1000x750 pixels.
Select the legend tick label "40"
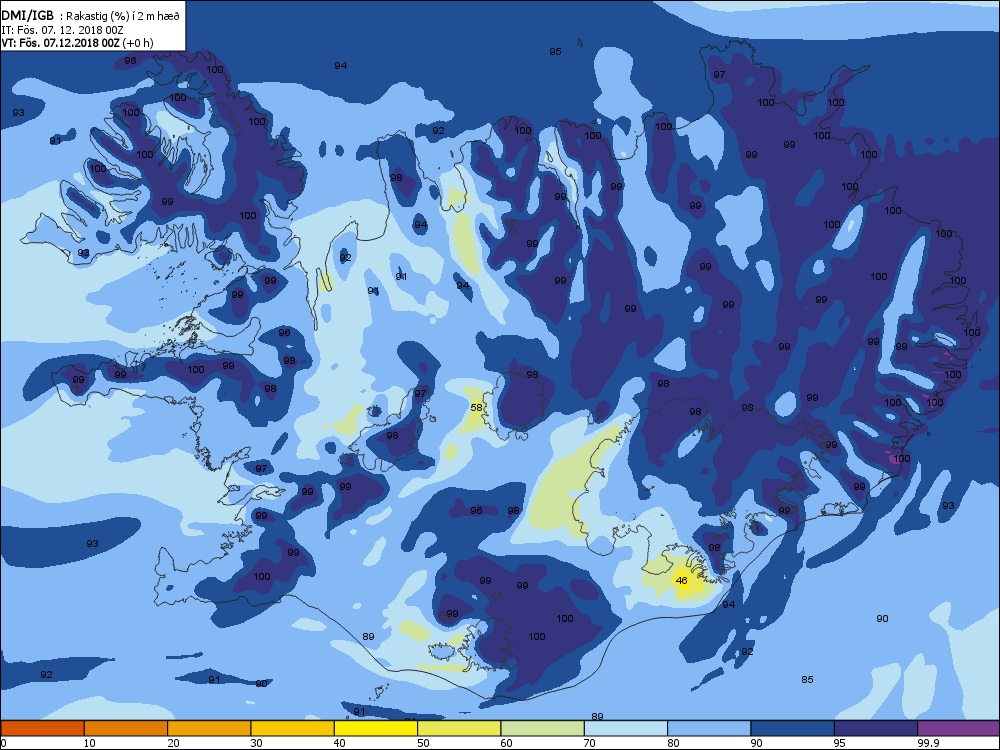coord(339,742)
